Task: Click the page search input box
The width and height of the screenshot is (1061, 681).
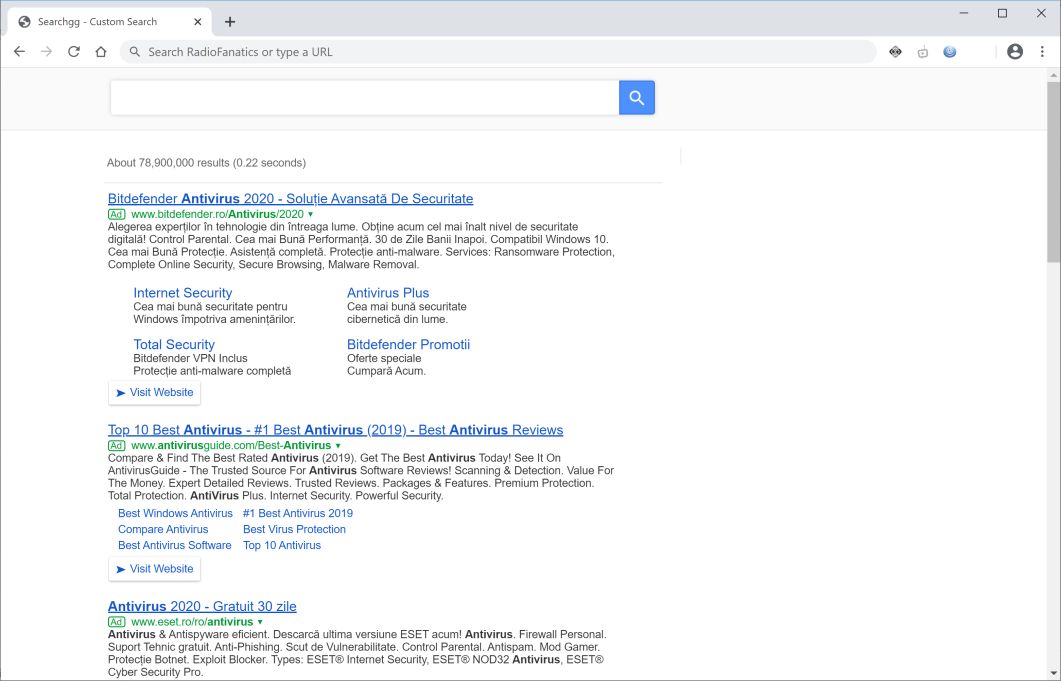Action: click(364, 98)
